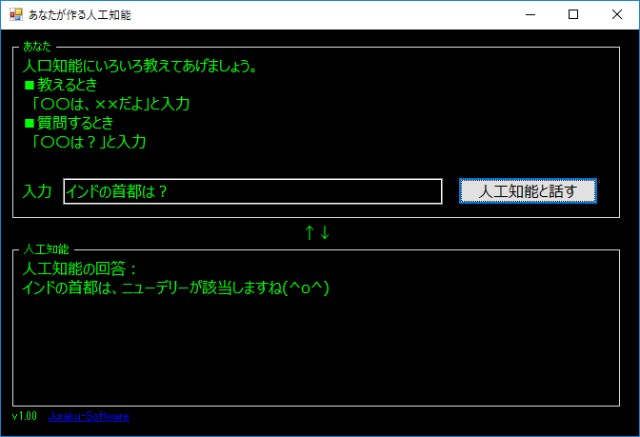The height and width of the screenshot is (437, 640).
Task: Click the app icon in the title bar
Action: click(x=15, y=15)
